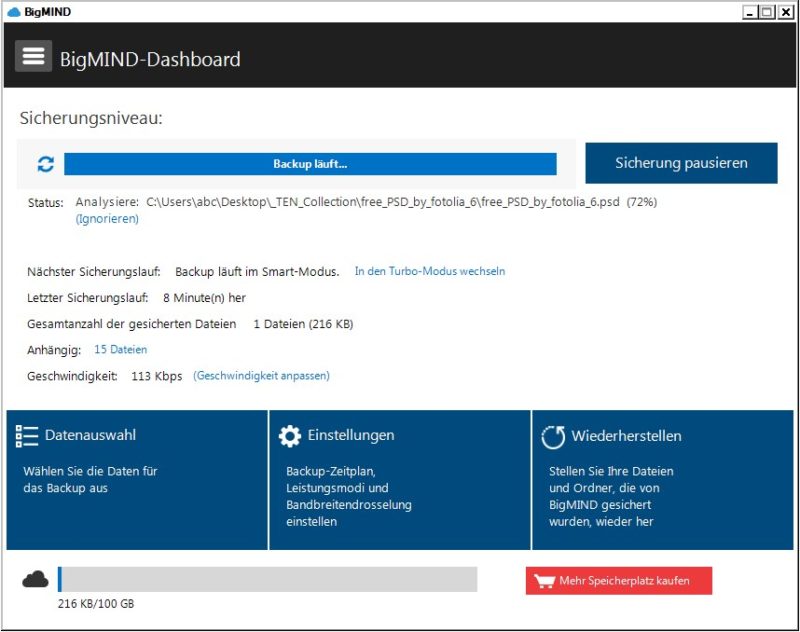Click Backup läuft im Smart-Modus text
This screenshot has width=800, height=632.
[x=257, y=272]
